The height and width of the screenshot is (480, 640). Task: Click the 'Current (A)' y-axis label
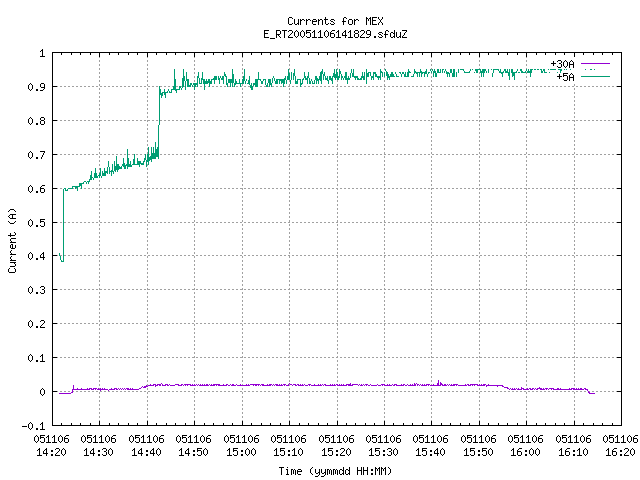(12, 240)
